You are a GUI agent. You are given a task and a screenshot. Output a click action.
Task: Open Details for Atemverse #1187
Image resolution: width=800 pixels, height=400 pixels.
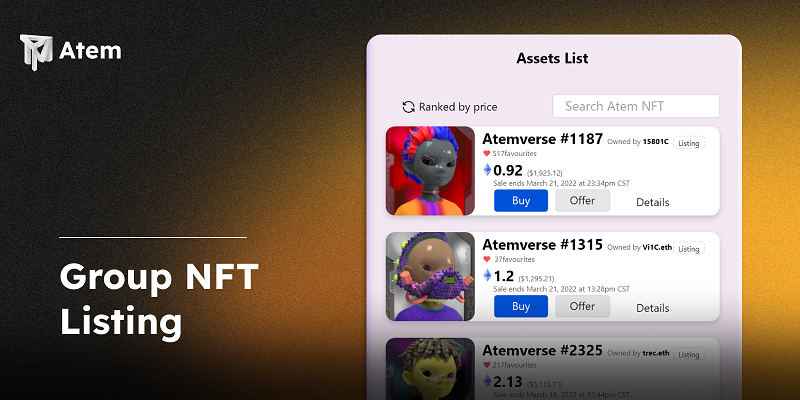point(653,202)
